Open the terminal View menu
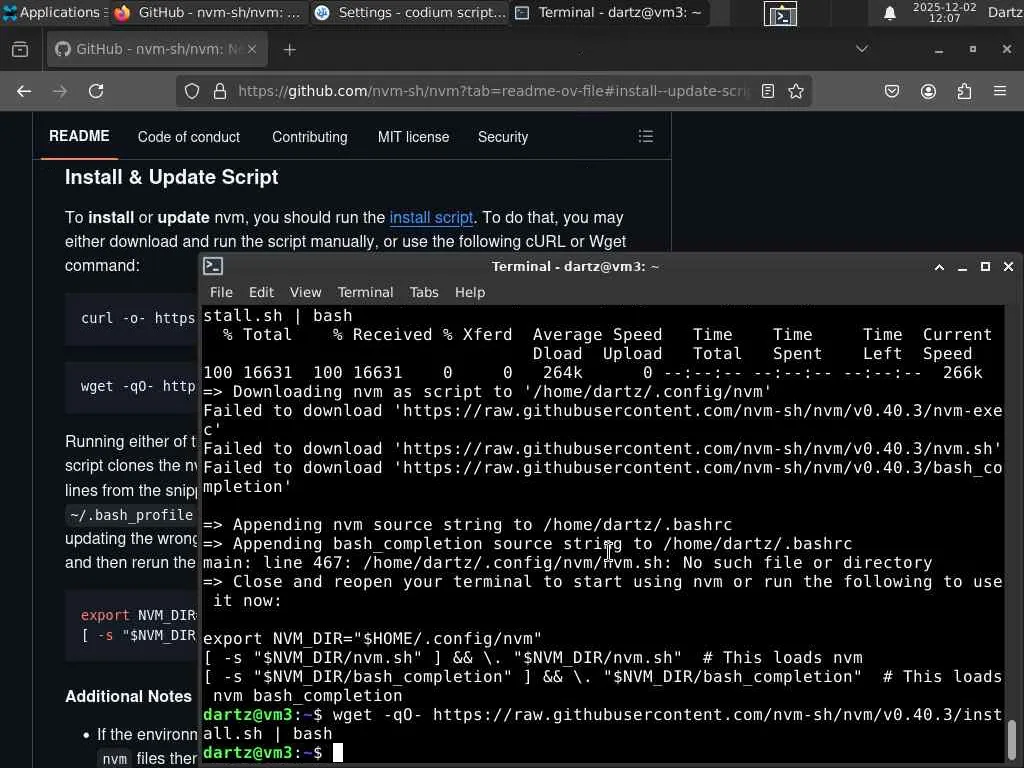The height and width of the screenshot is (768, 1024). [306, 293]
